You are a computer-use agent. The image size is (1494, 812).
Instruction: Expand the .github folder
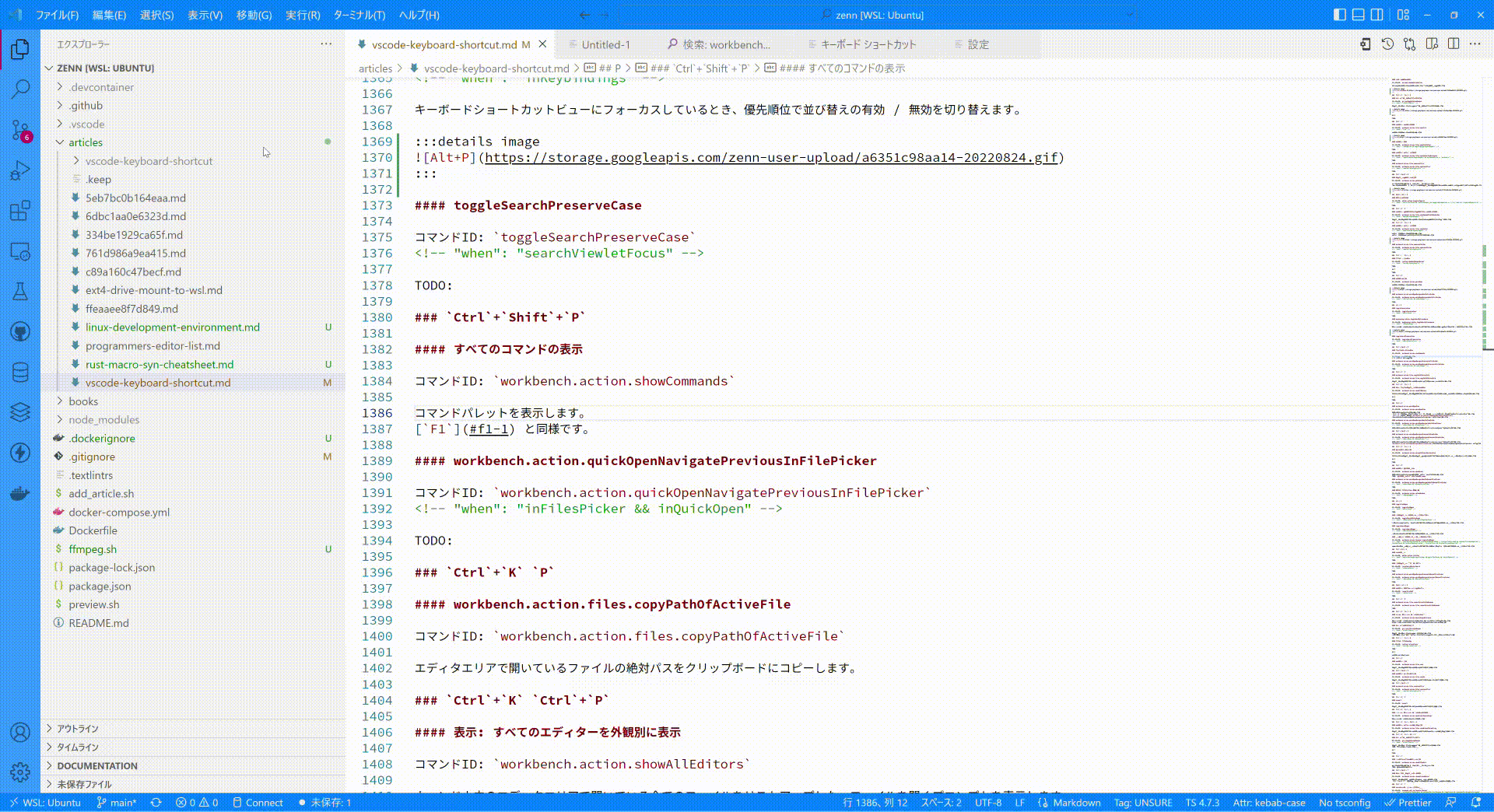86,106
